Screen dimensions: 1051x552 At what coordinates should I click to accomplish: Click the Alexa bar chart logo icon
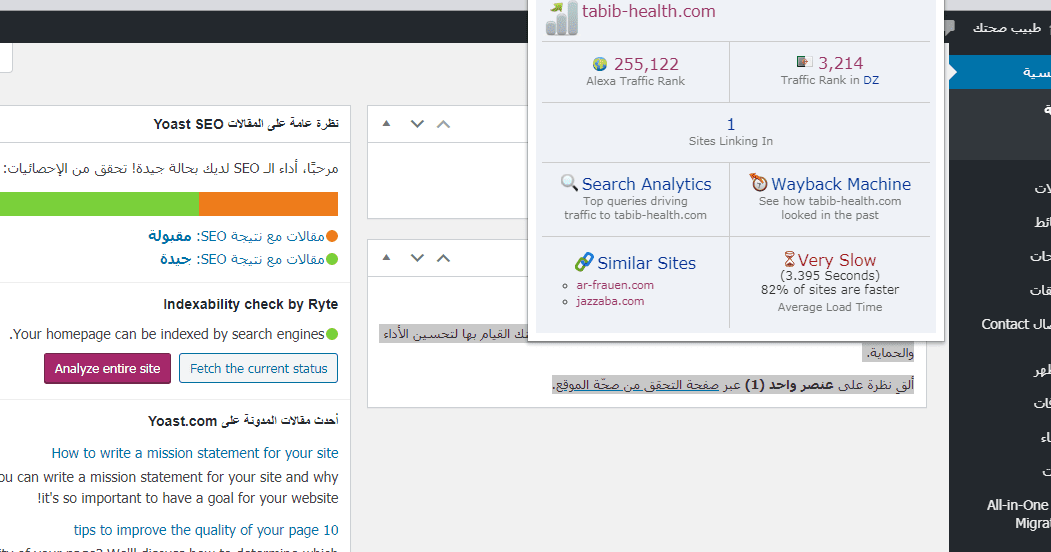click(561, 17)
